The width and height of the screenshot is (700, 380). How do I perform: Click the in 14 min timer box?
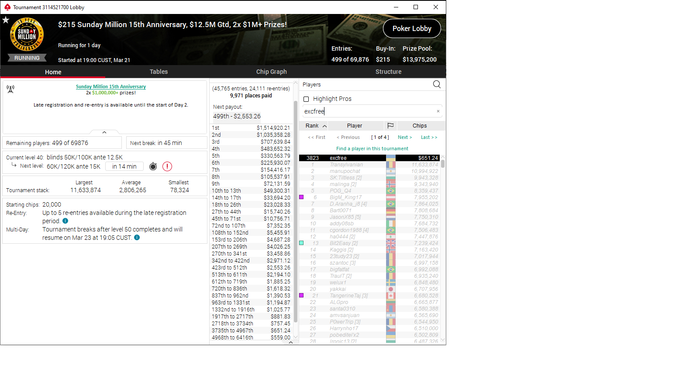[125, 167]
